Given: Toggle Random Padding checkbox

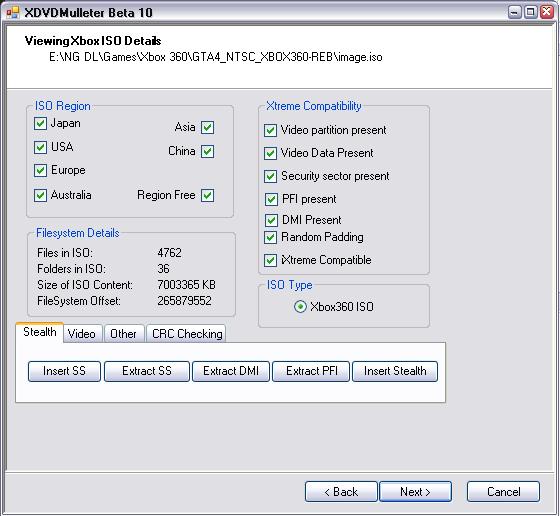Looking at the screenshot, I should point(270,237).
